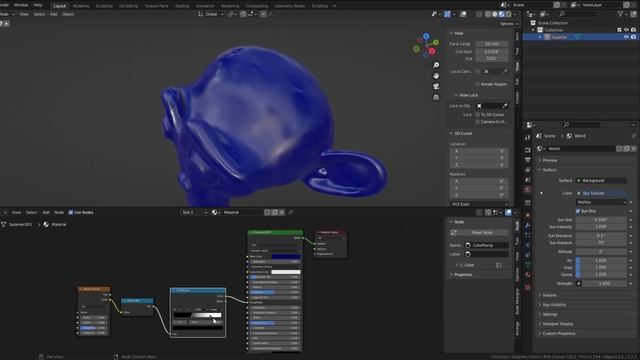Toggle Lock Camera to View checkbox
This screenshot has width=640, height=360.
tap(477, 122)
